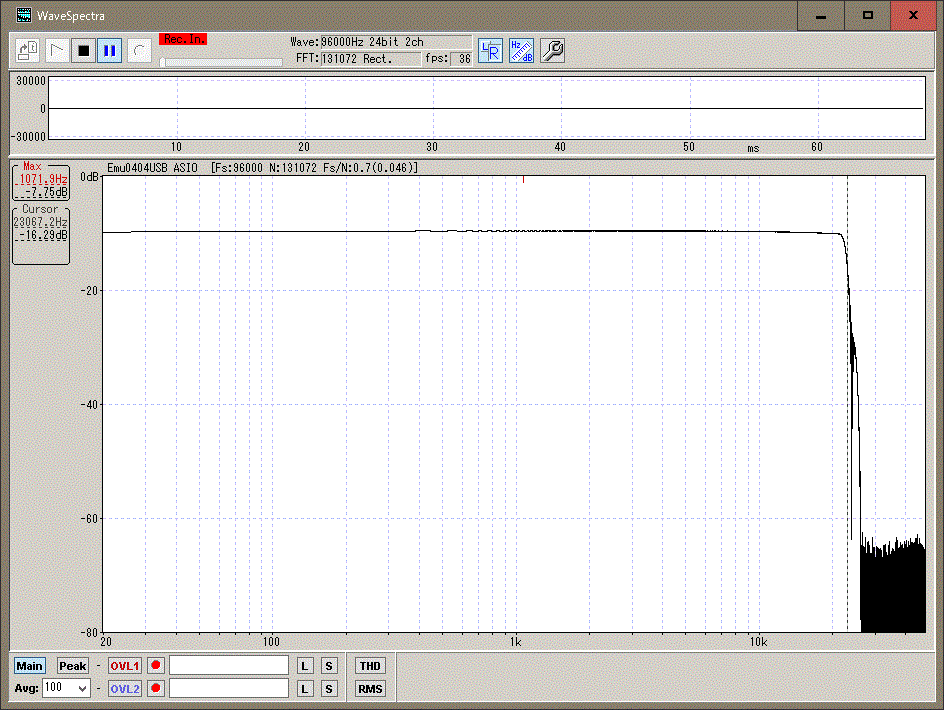Open settings with the wrench icon
This screenshot has width=944, height=710.
coord(552,51)
